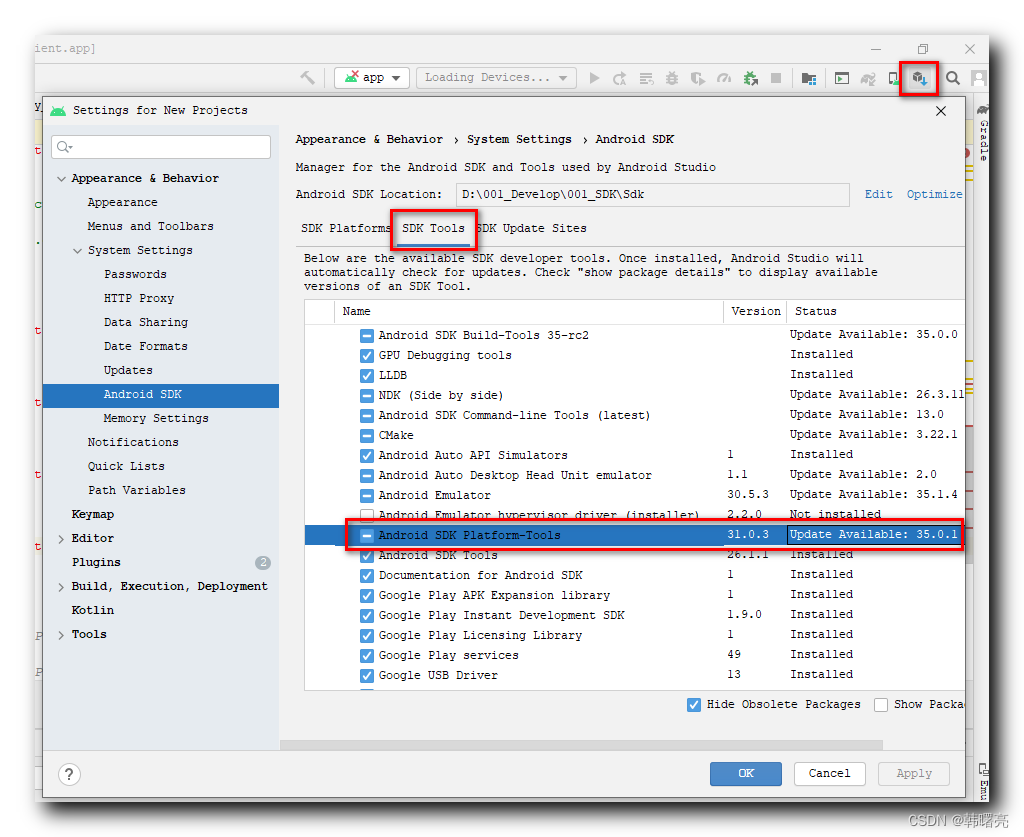This screenshot has height=837, width=1024.
Task: Click the Make Project hammer icon
Action: (x=308, y=78)
